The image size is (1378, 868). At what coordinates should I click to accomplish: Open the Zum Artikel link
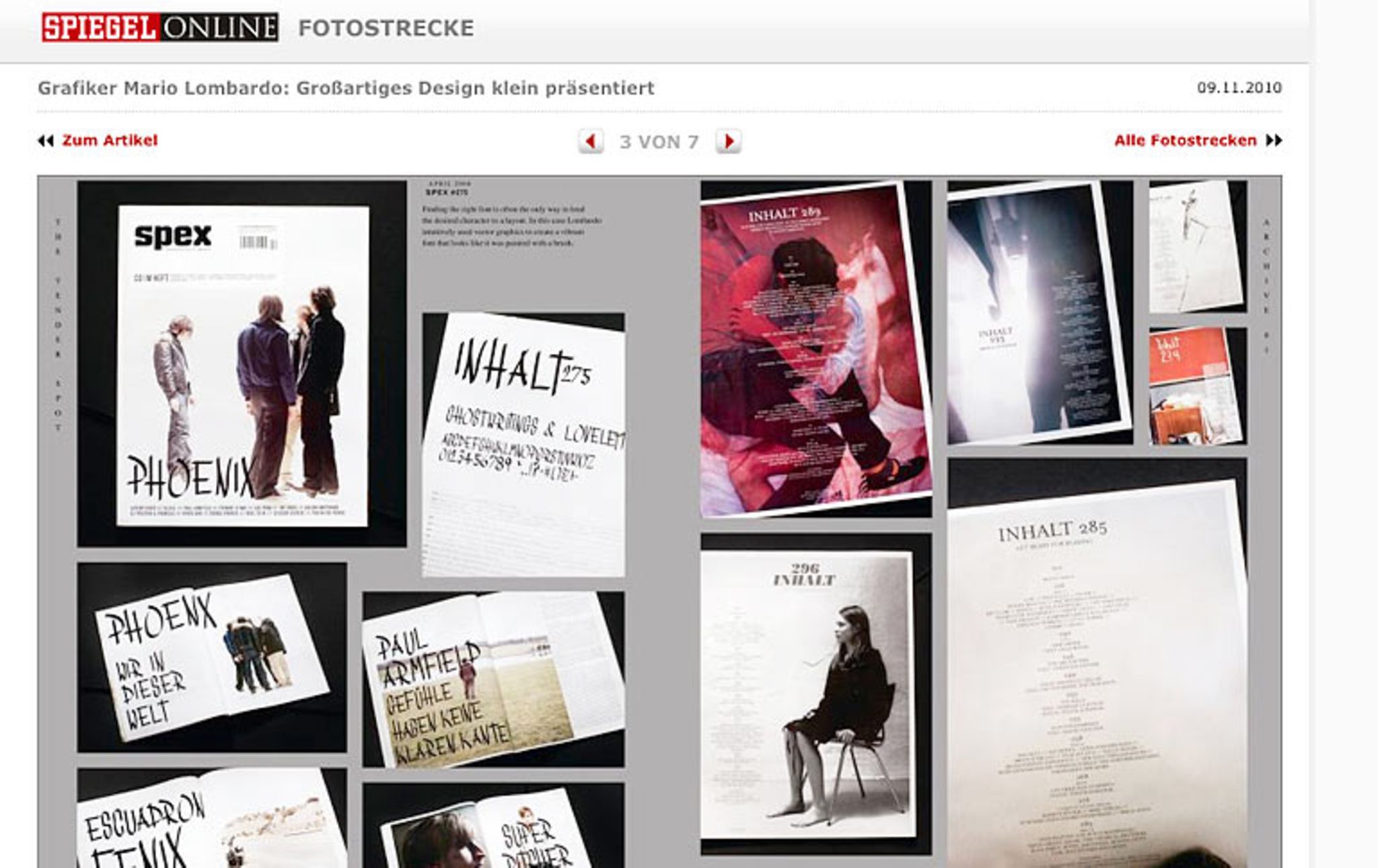coord(110,141)
